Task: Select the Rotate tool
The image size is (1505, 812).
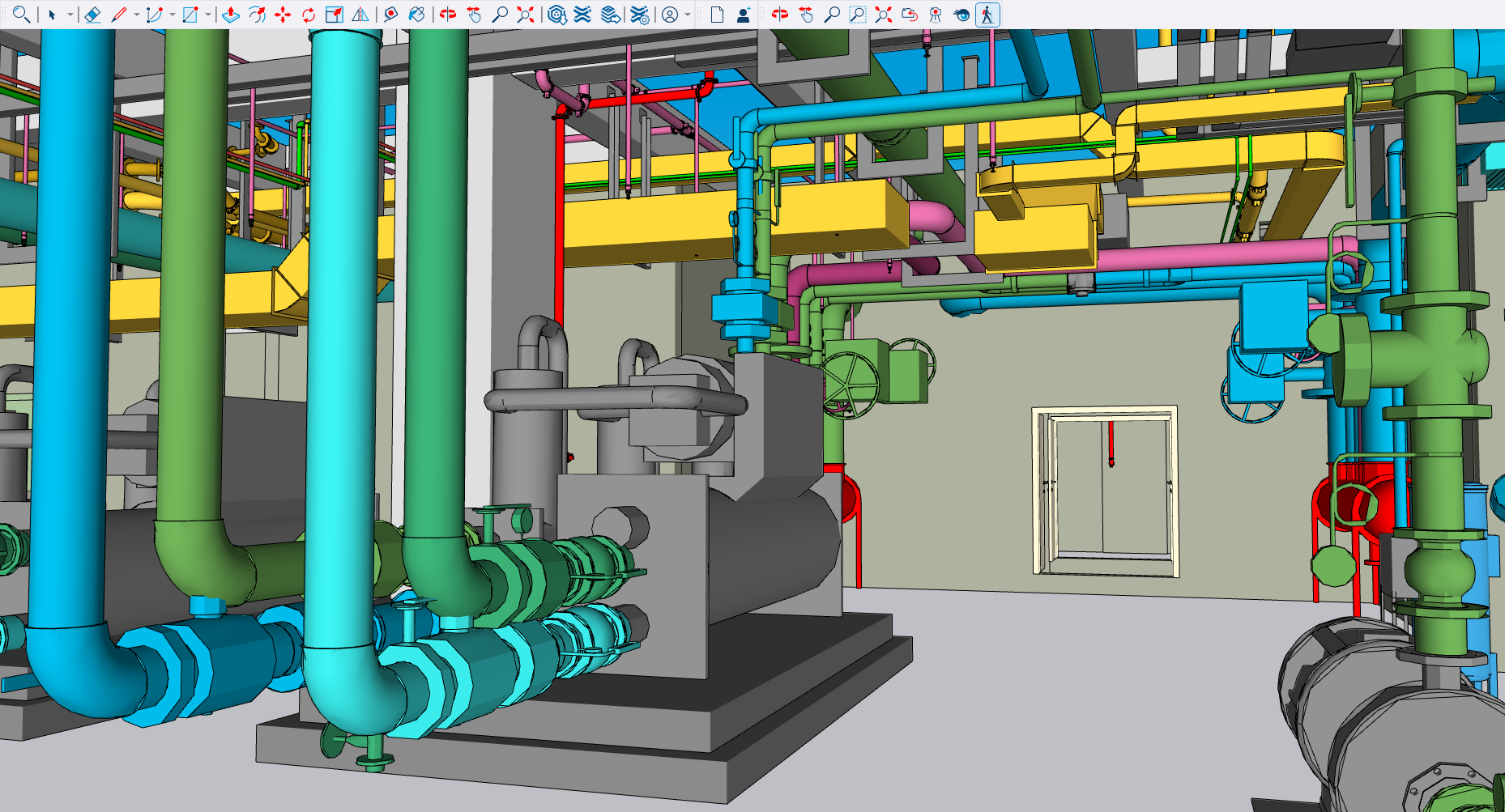Action: tap(309, 15)
